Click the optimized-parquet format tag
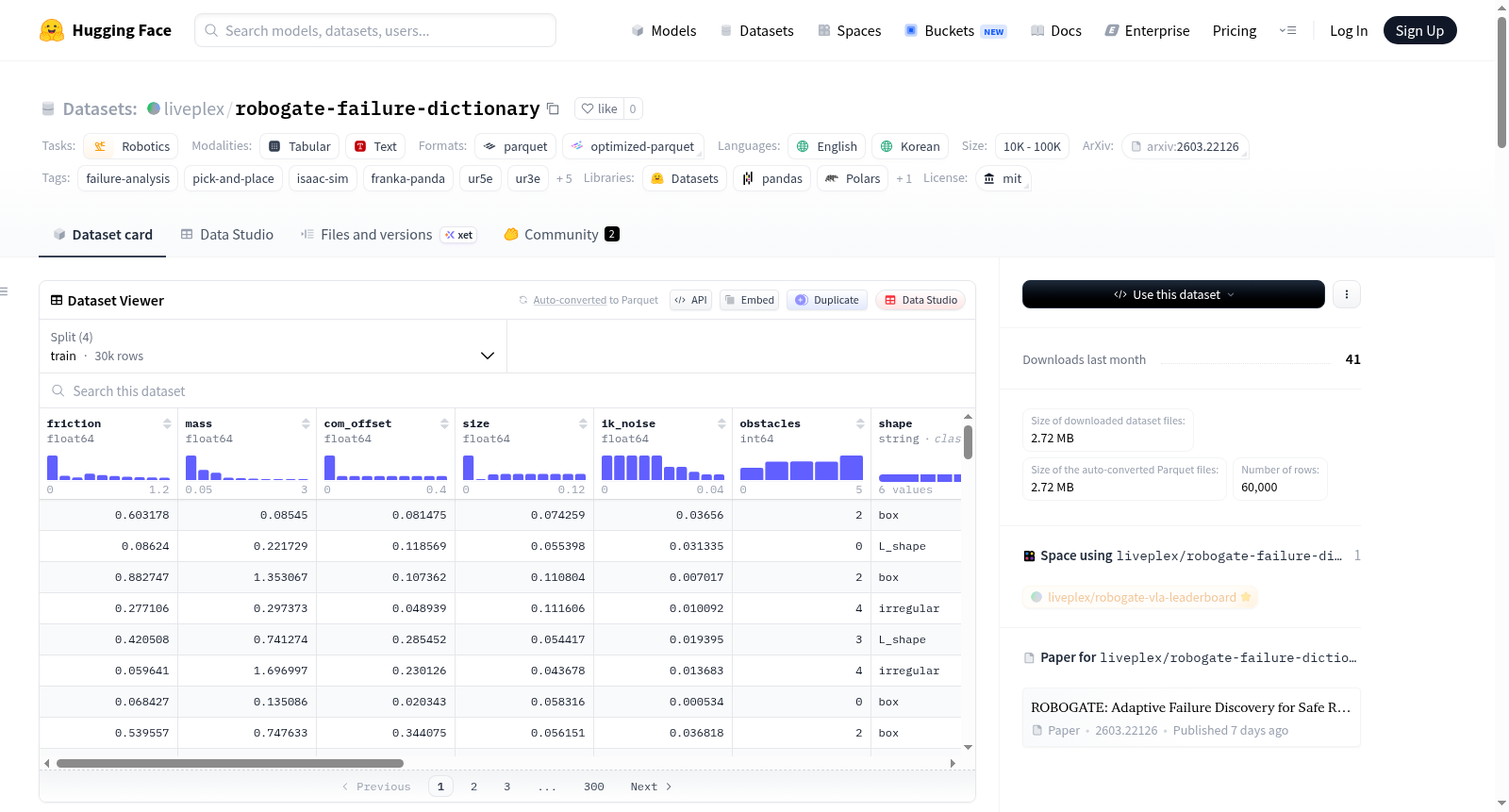1509x812 pixels. coord(634,146)
